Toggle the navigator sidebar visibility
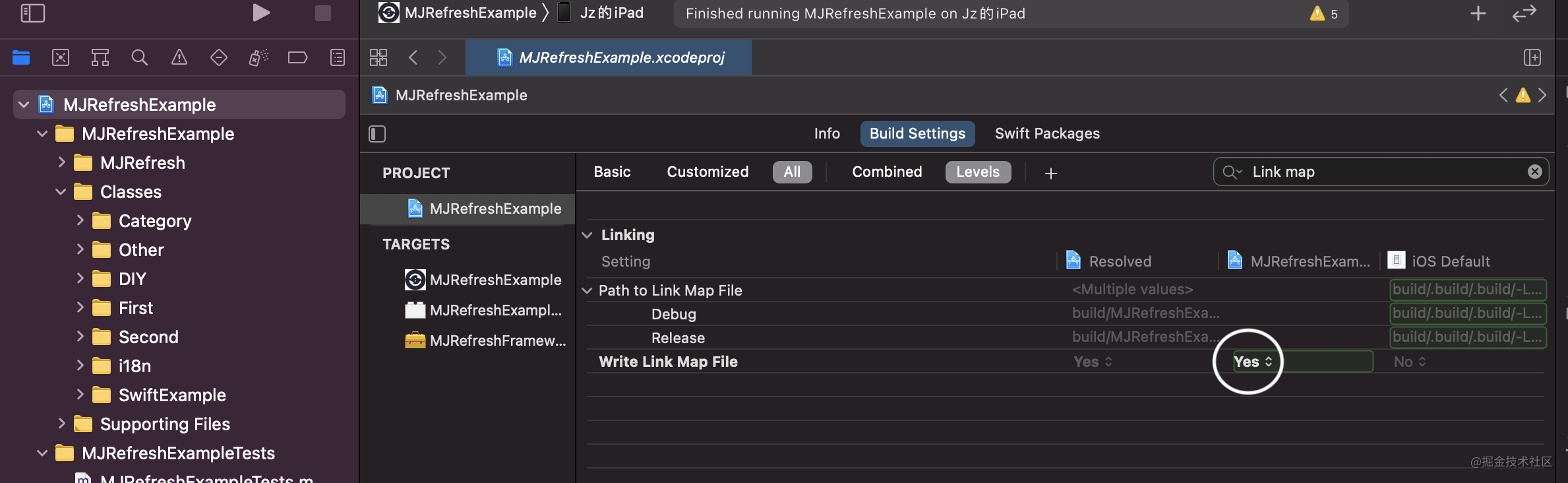This screenshot has height=483, width=1568. [33, 13]
